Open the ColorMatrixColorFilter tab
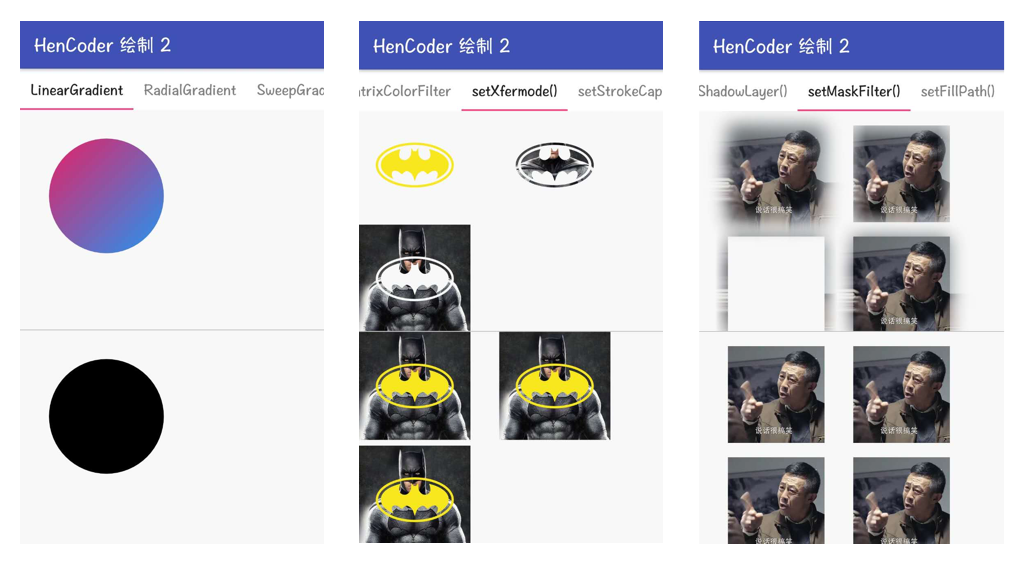Screen dimensions: 1026x568 coord(405,92)
